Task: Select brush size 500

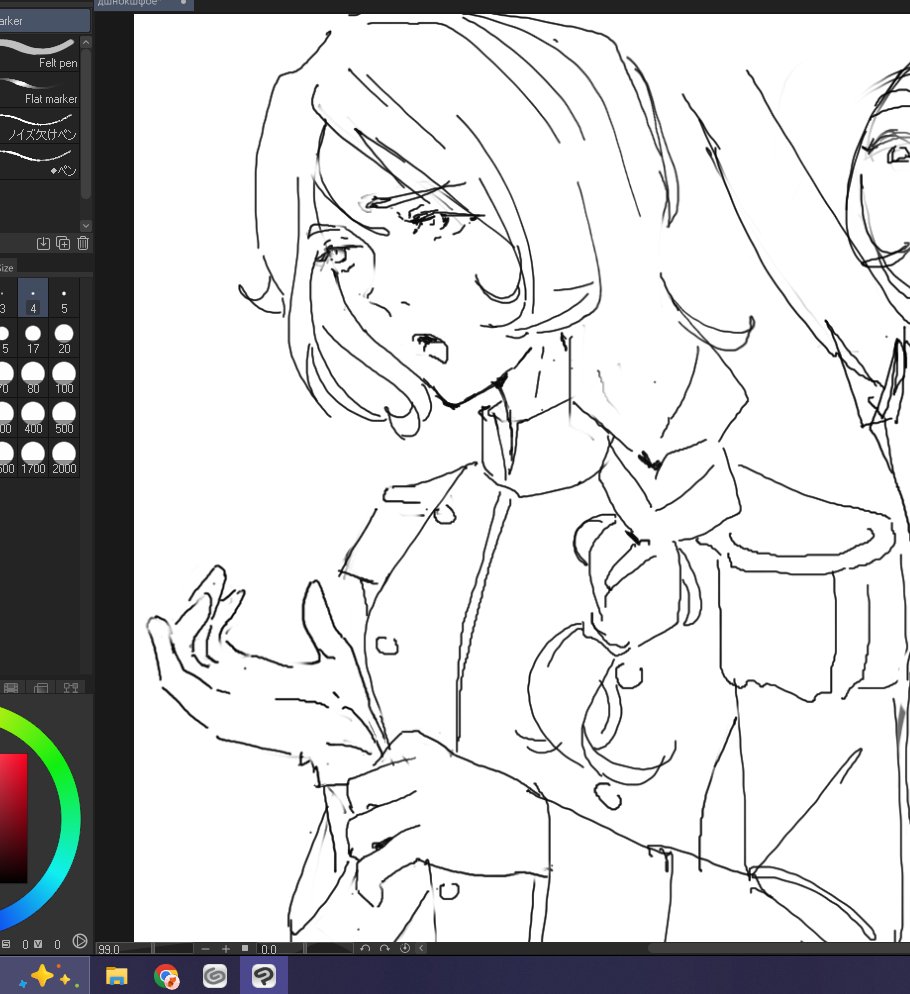Action: (64, 418)
